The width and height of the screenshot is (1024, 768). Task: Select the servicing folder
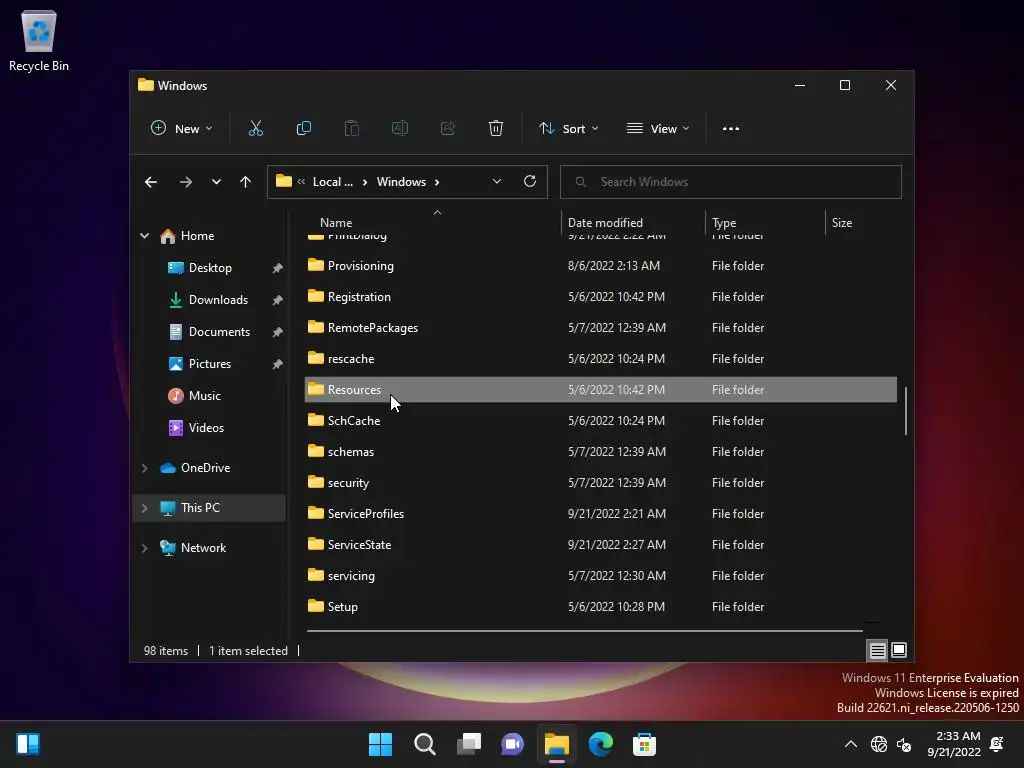(x=600, y=576)
